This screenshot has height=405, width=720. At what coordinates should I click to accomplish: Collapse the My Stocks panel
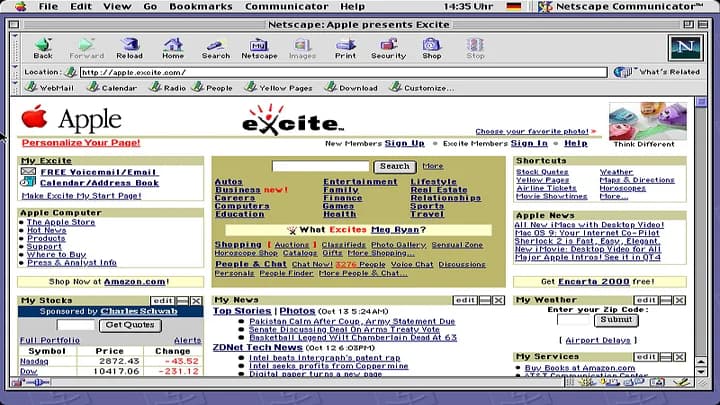(x=182, y=300)
